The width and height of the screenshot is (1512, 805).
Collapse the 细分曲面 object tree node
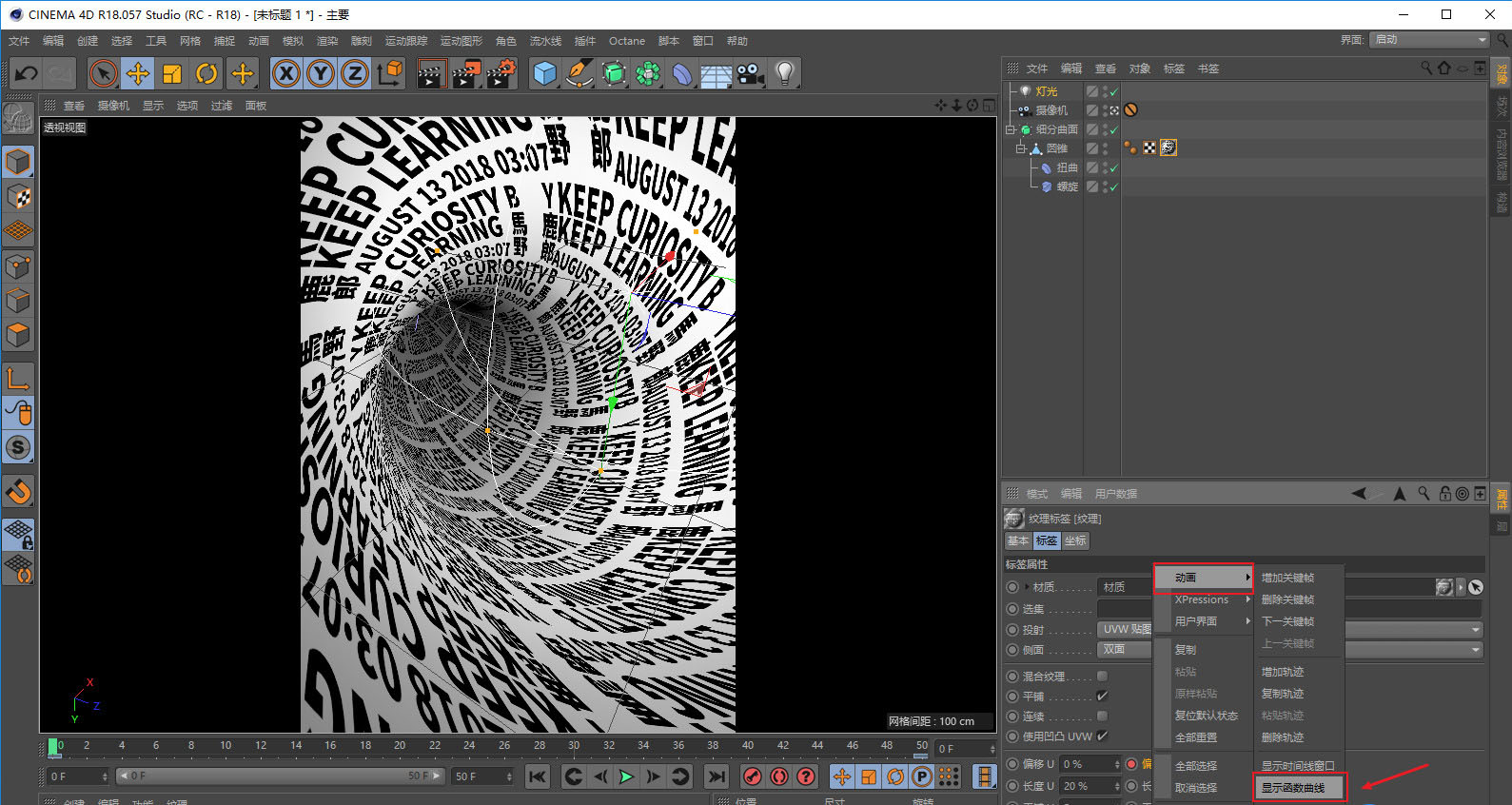click(x=1011, y=129)
